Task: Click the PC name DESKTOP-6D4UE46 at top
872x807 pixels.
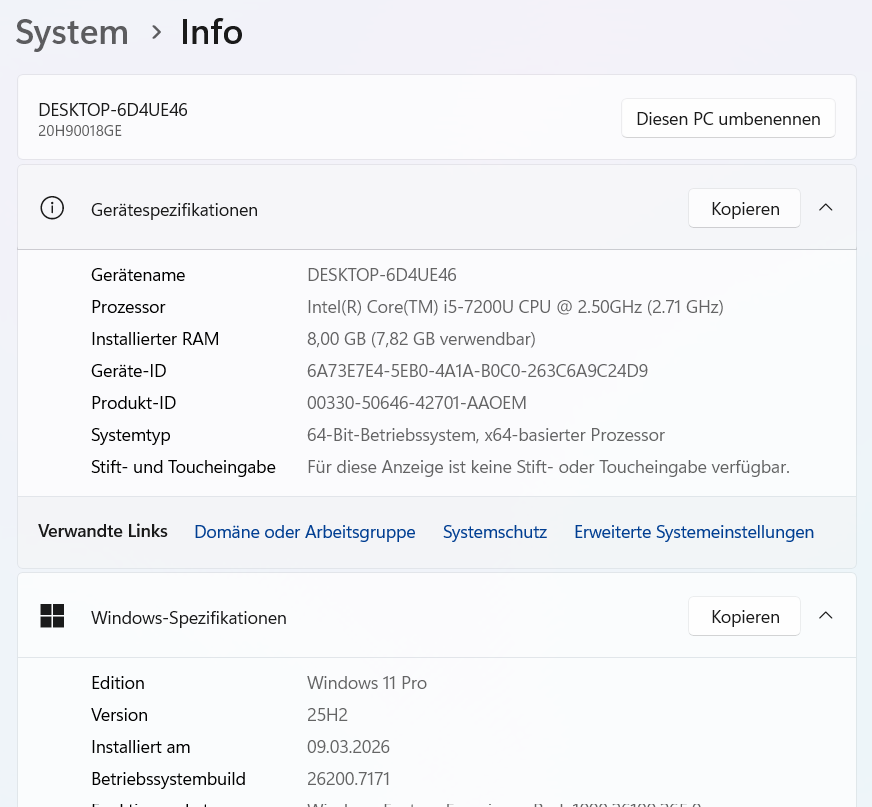Action: click(113, 110)
